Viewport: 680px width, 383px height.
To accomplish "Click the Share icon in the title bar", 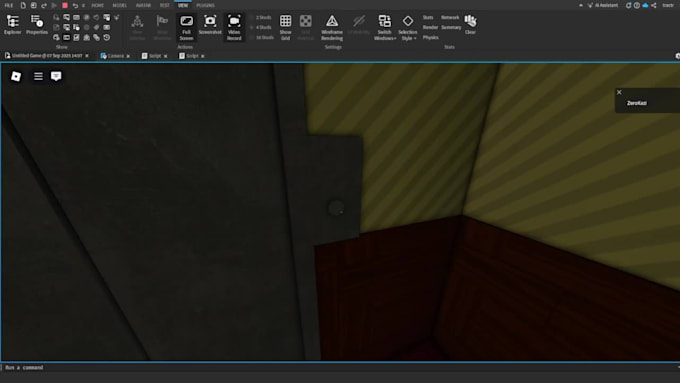I will [654, 5].
